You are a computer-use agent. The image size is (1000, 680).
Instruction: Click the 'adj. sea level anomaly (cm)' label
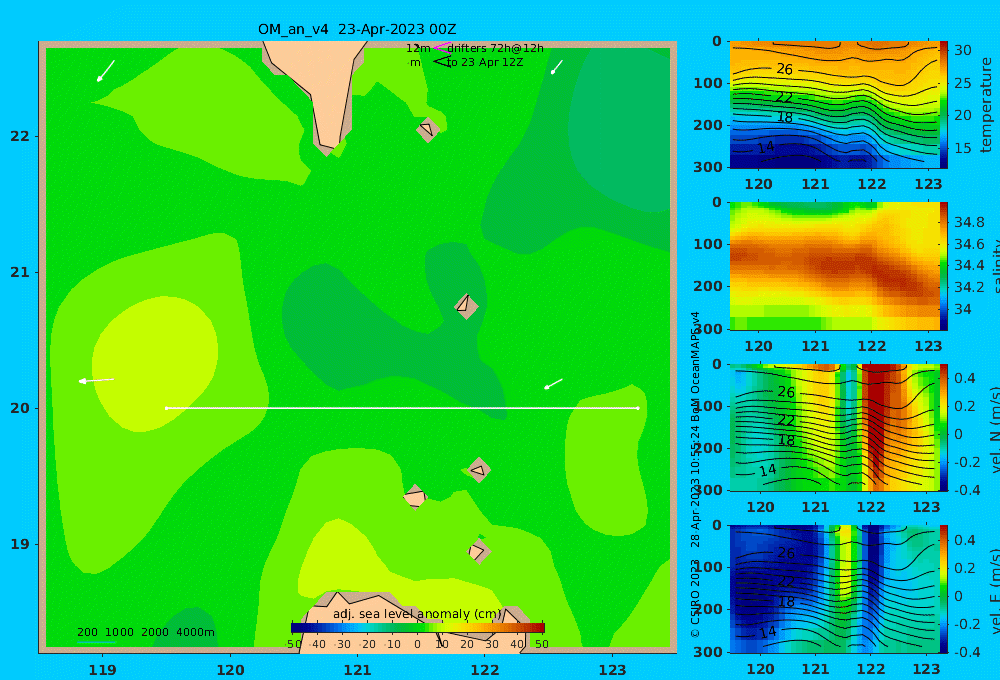pyautogui.click(x=417, y=614)
